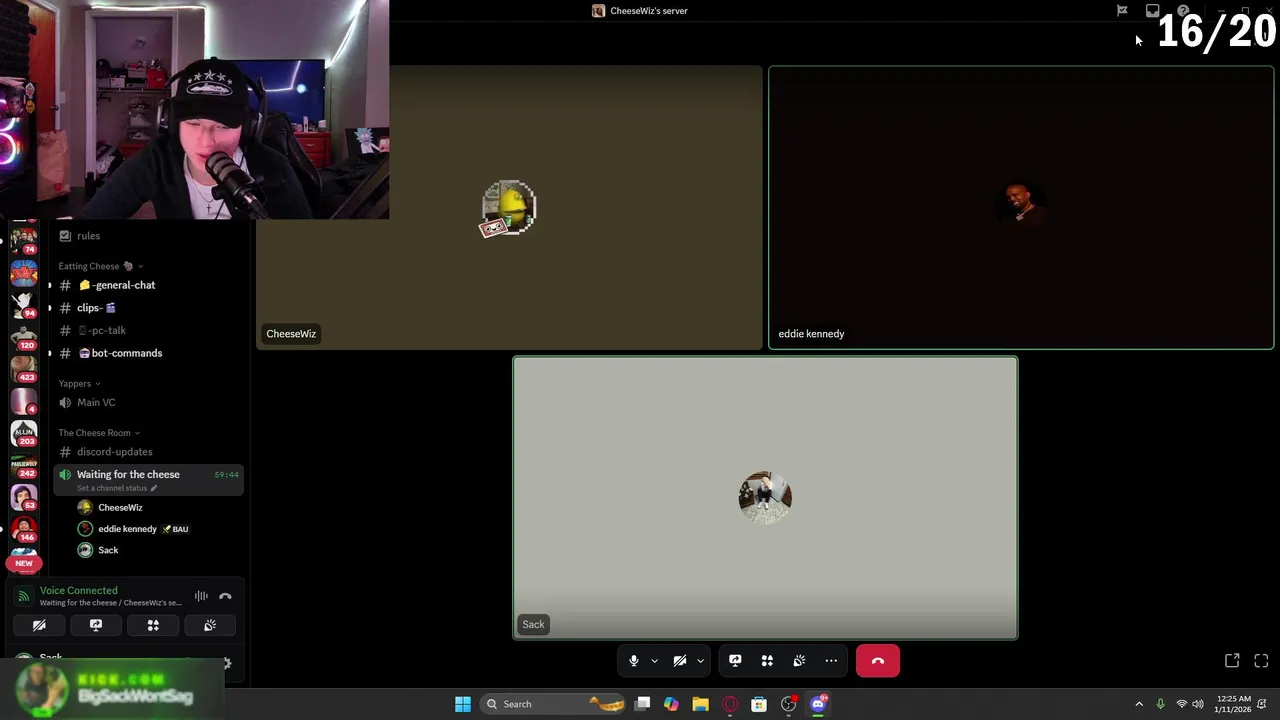Viewport: 1280px width, 720px height.
Task: Select Waiting for the cheese voice channel
Action: pyautogui.click(x=148, y=480)
